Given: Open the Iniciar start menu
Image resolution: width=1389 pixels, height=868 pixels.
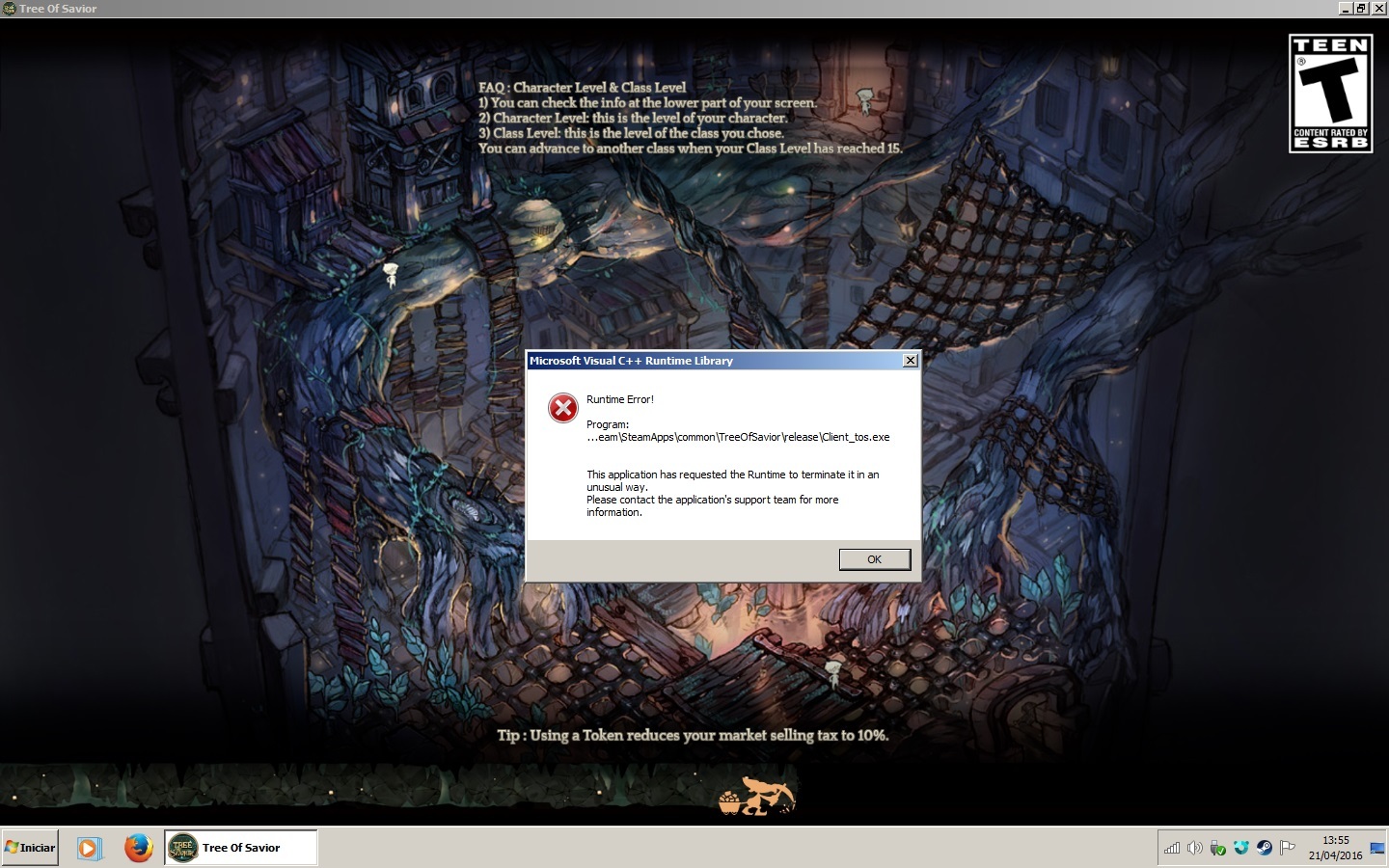Looking at the screenshot, I should [x=30, y=848].
